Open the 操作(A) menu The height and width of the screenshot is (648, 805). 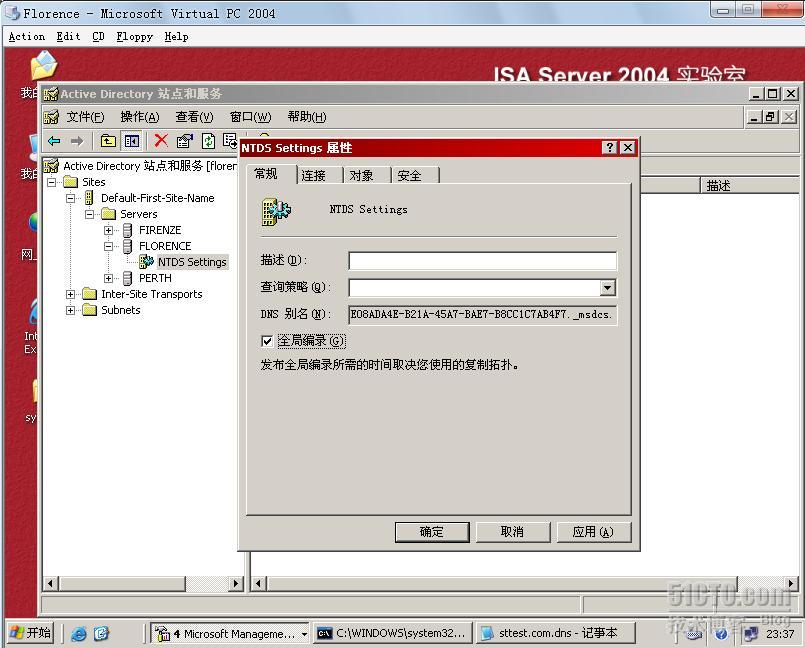coord(140,117)
